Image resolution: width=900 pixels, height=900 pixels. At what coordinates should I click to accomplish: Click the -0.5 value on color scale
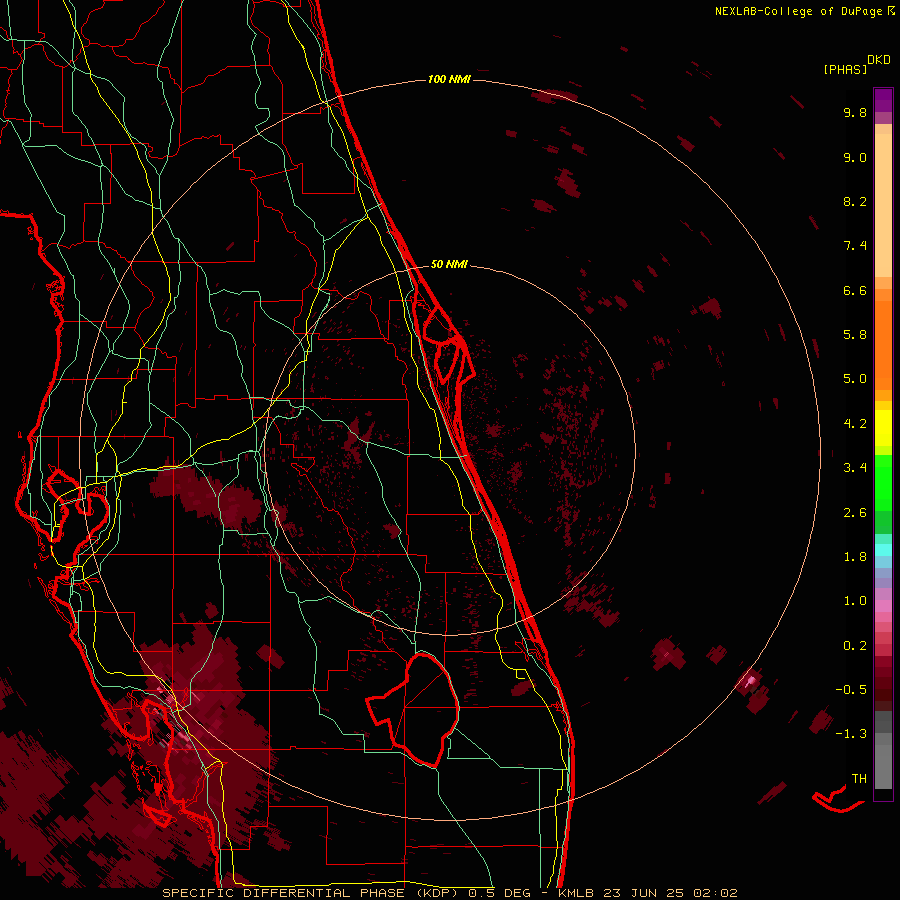click(x=851, y=690)
